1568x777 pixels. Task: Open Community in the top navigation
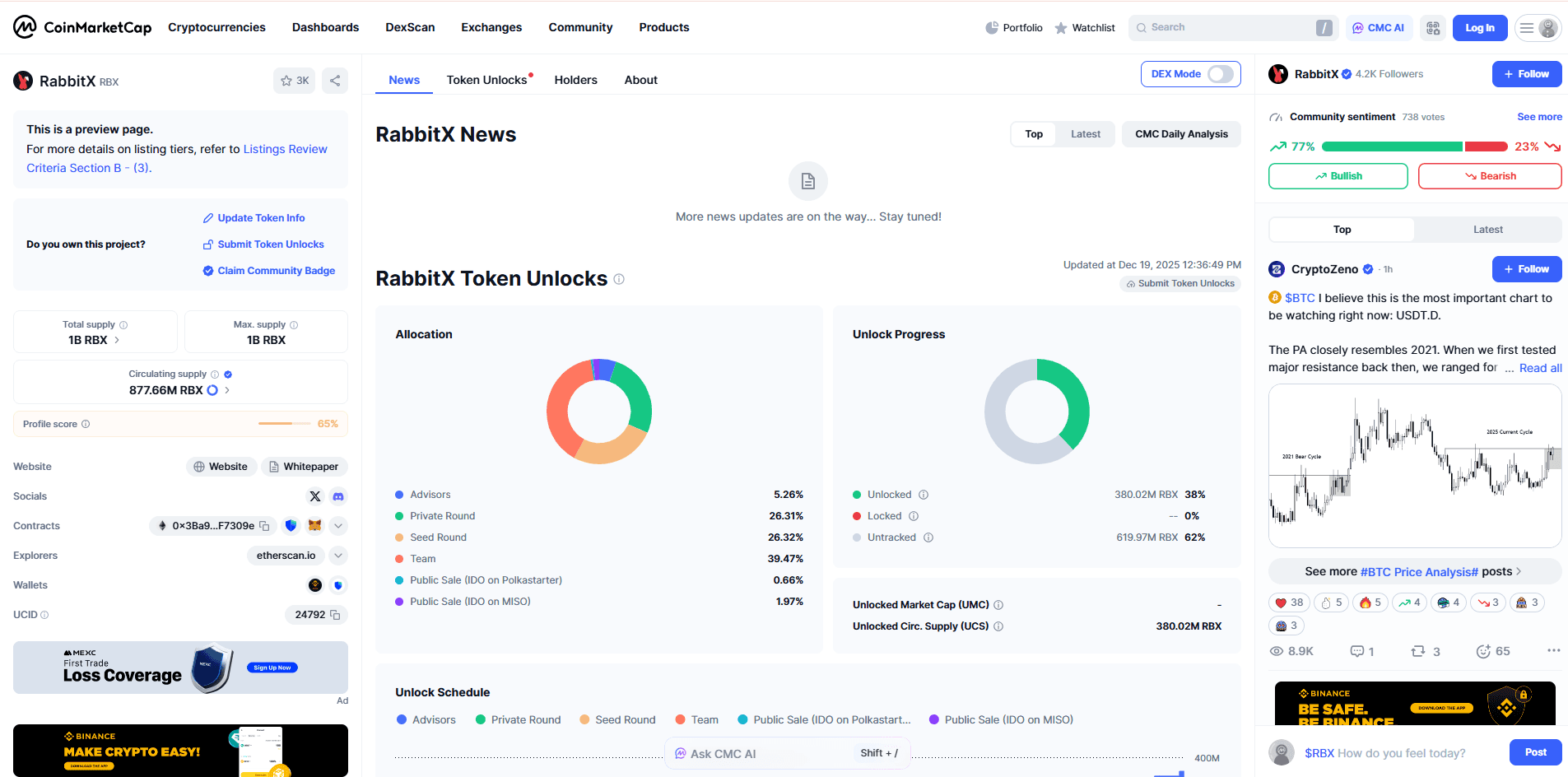tap(580, 27)
